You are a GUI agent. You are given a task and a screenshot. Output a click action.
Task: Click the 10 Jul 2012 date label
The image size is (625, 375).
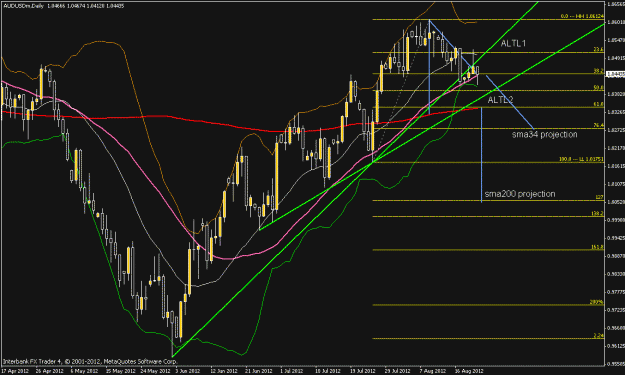(328, 371)
